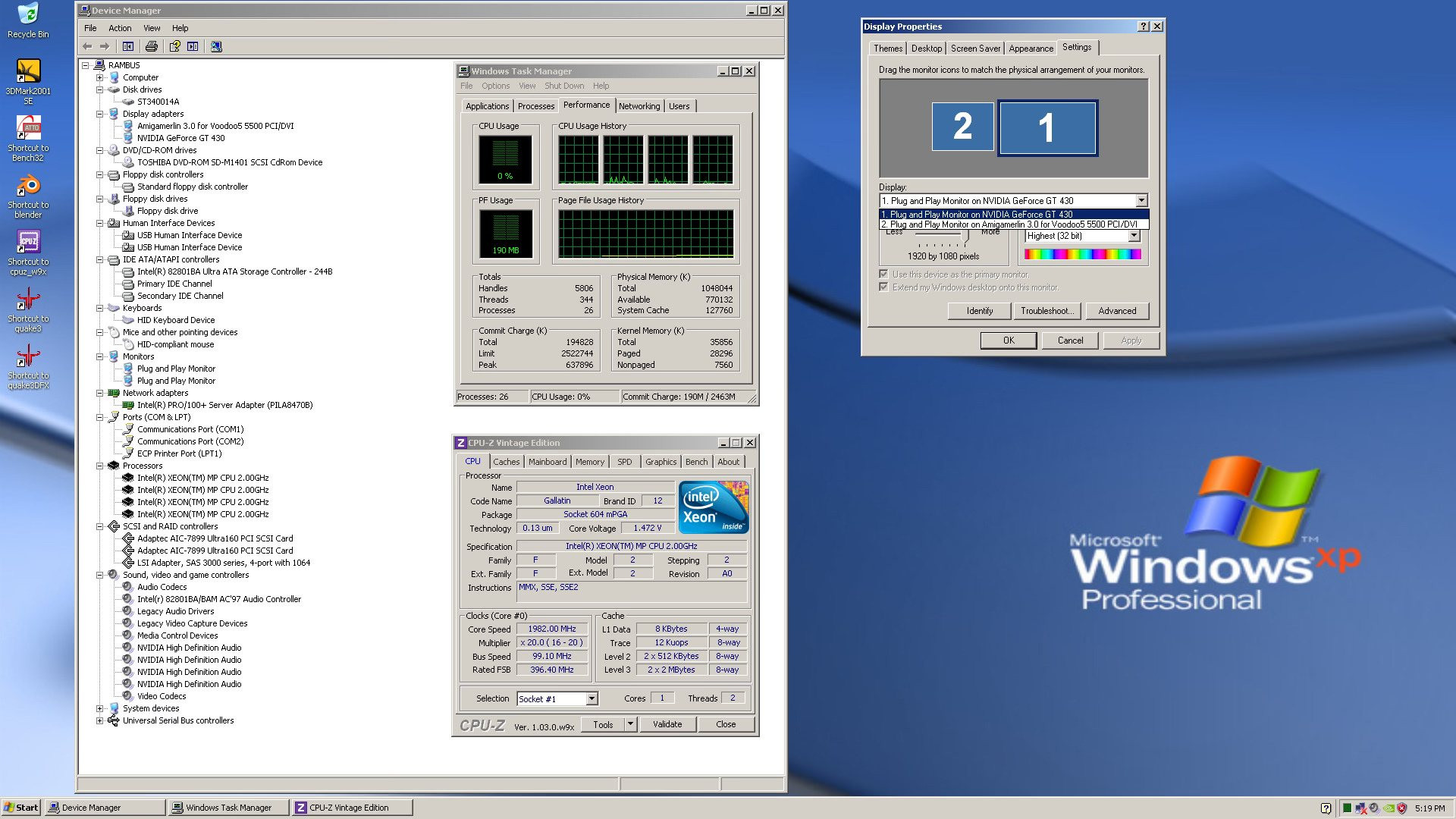Open the Recycle Bin icon
Screen dimensions: 1456x819
pos(28,14)
